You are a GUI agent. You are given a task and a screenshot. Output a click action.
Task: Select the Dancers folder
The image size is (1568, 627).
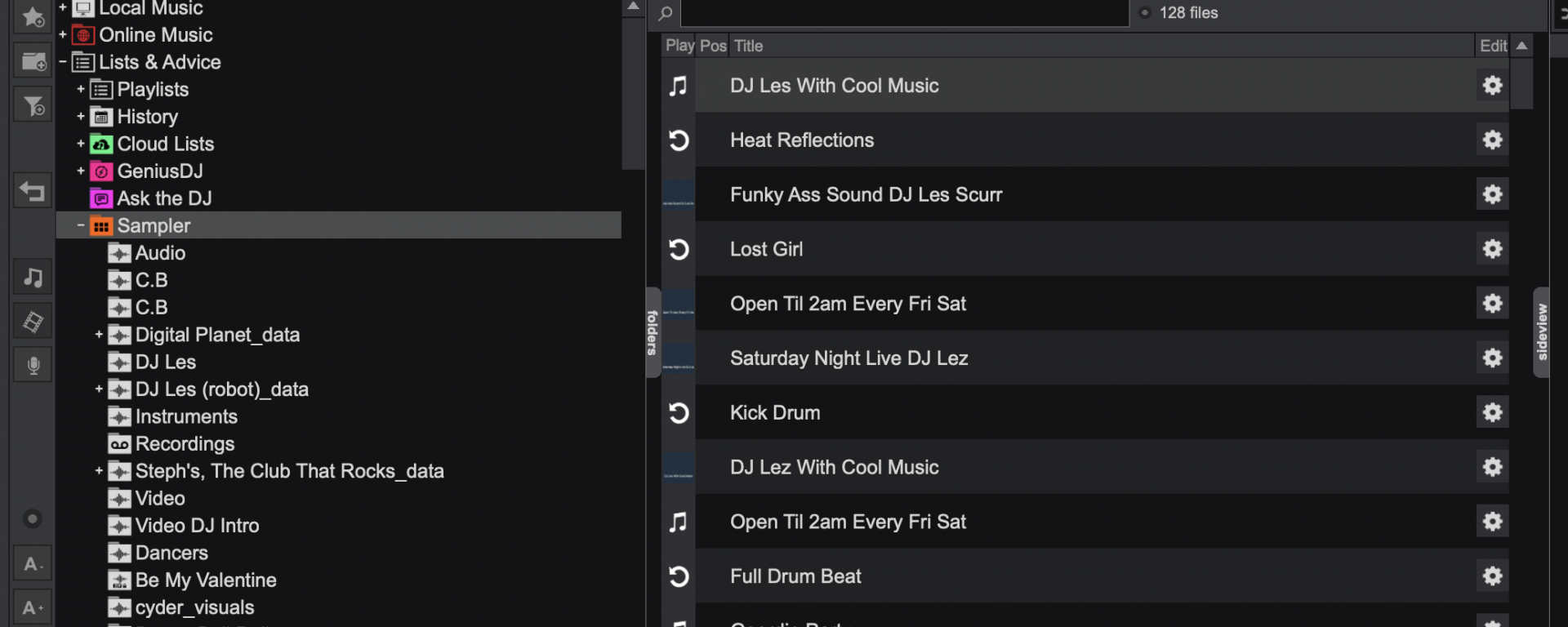(171, 553)
